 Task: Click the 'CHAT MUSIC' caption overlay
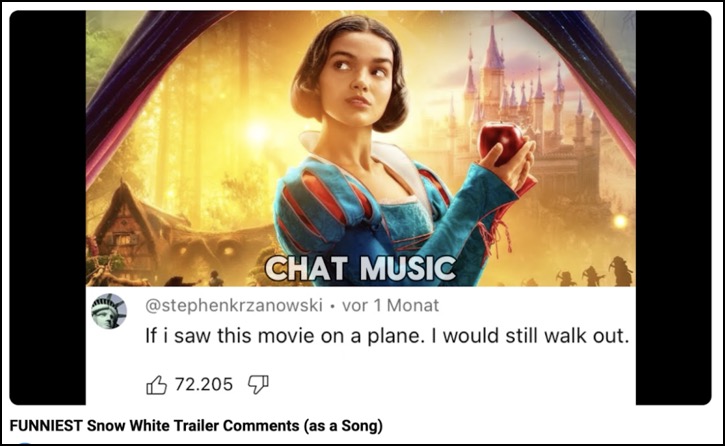coord(361,269)
